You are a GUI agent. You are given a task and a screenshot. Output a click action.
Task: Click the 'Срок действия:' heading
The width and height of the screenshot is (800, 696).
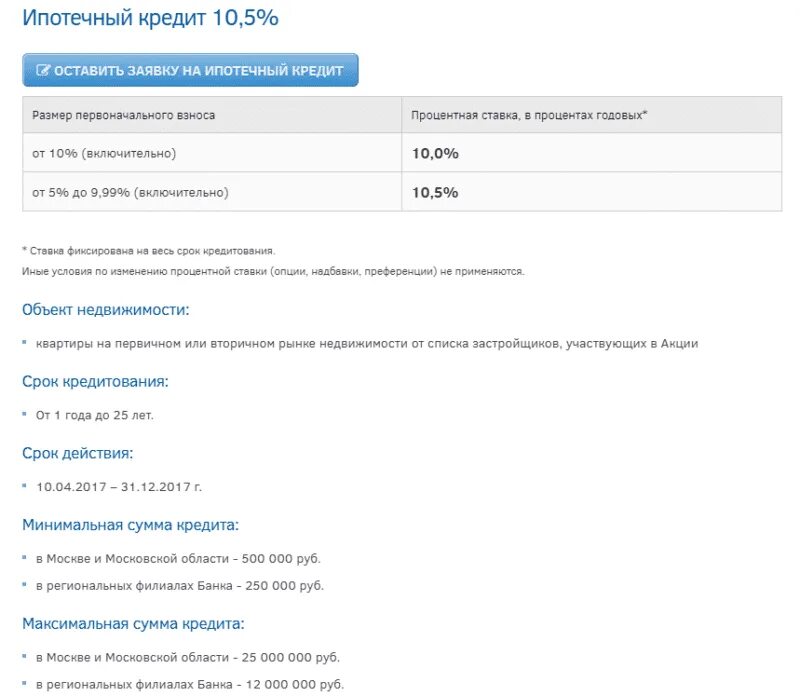(77, 453)
